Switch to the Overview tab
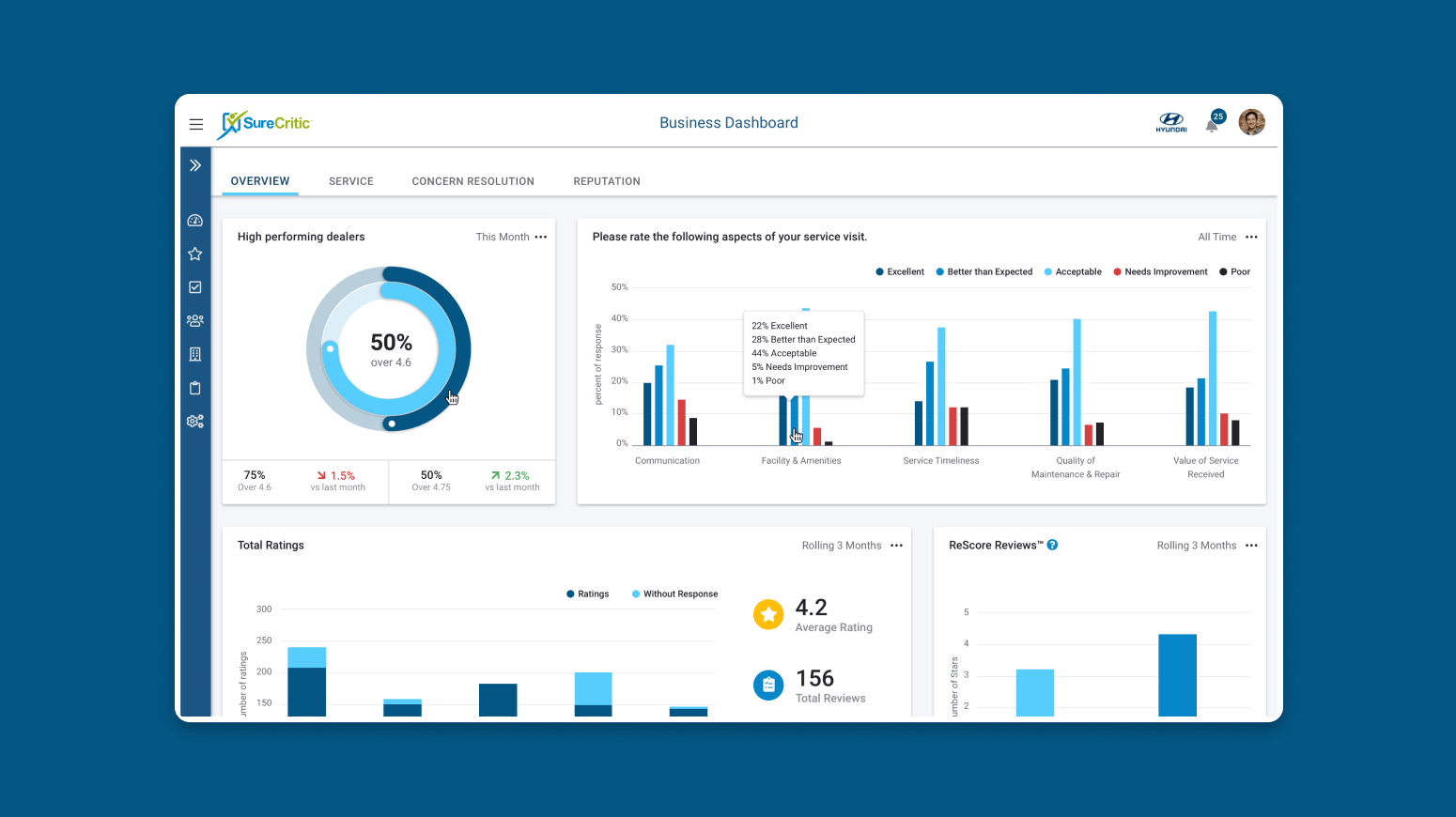 (x=260, y=181)
